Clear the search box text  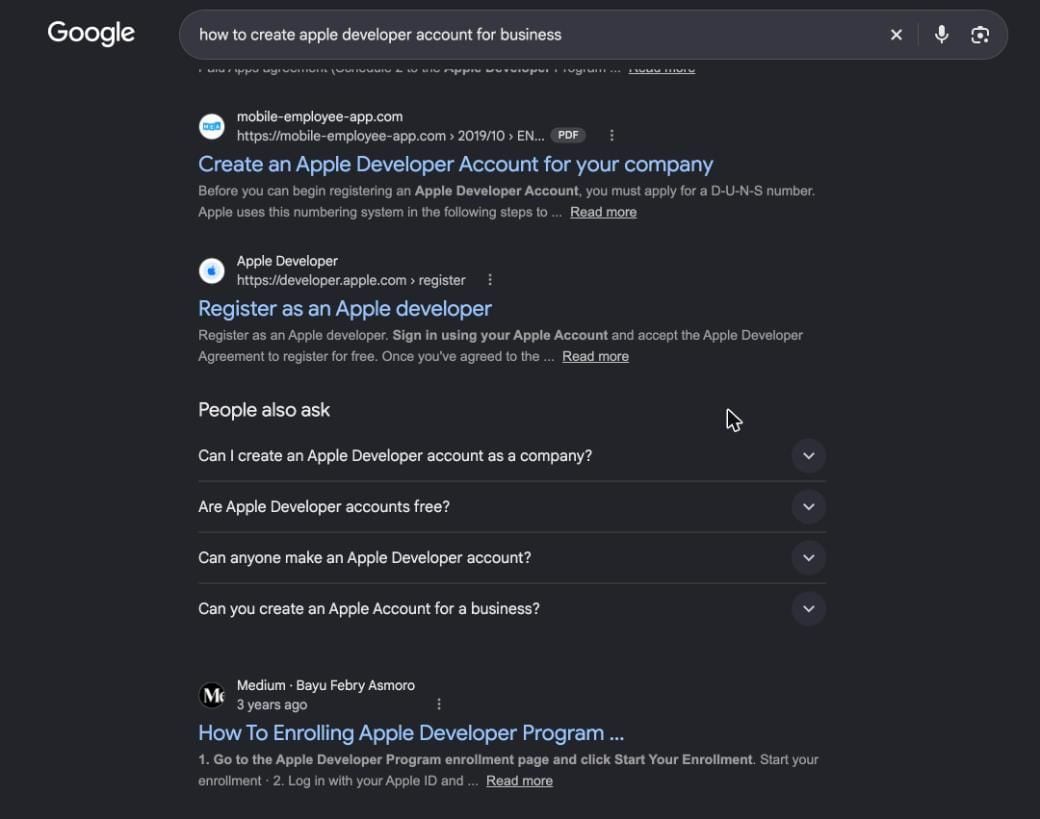tap(896, 34)
